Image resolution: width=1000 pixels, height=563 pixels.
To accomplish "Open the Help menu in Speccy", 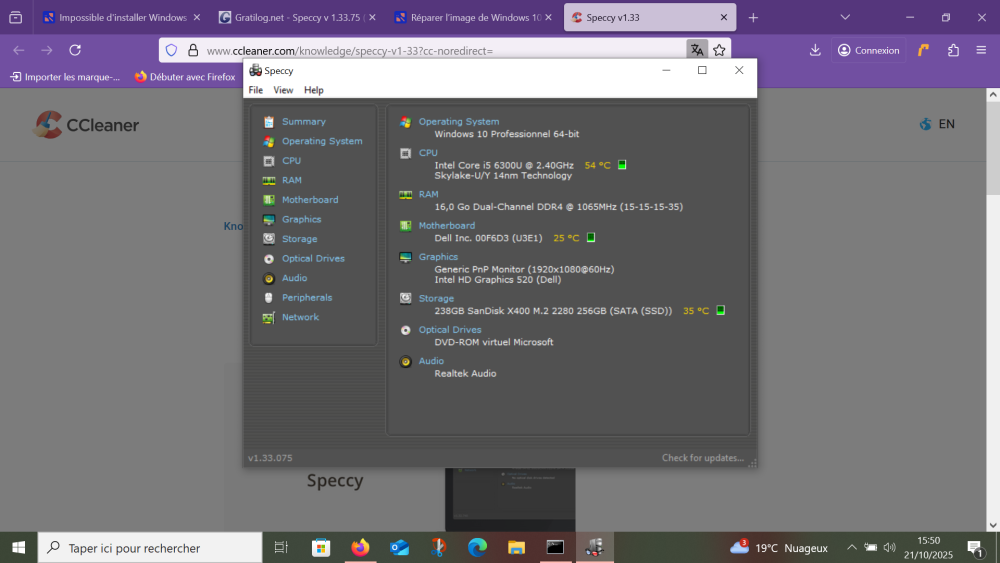I will [x=314, y=90].
